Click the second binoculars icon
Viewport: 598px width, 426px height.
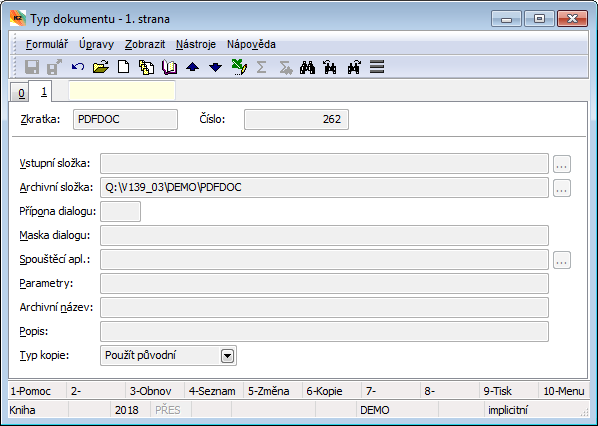point(330,68)
